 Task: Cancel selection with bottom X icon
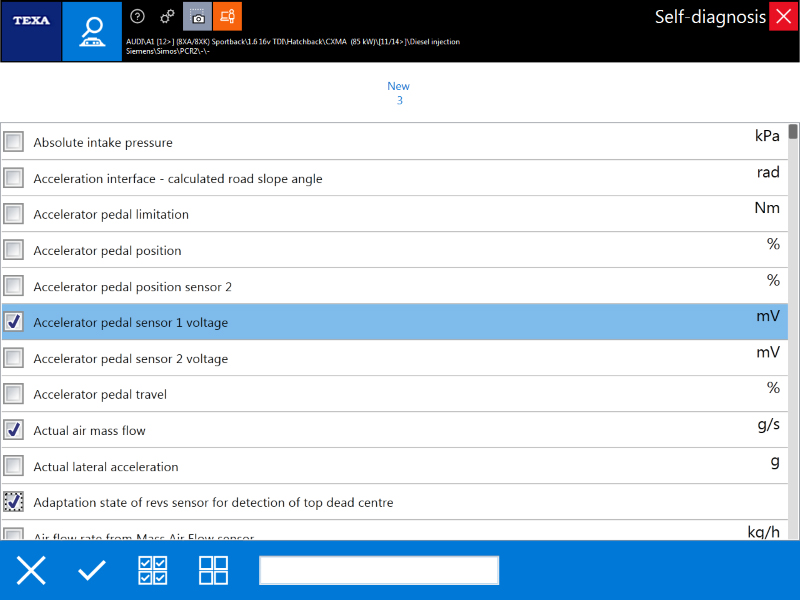pyautogui.click(x=31, y=570)
